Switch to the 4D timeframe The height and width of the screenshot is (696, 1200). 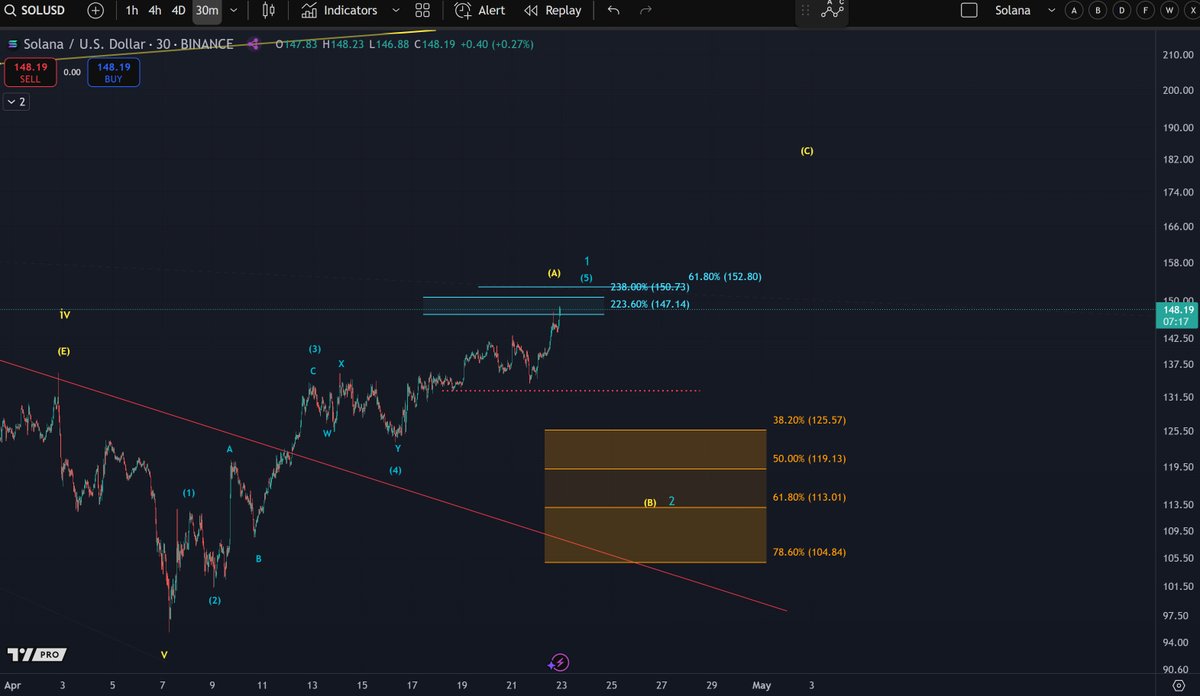point(180,11)
